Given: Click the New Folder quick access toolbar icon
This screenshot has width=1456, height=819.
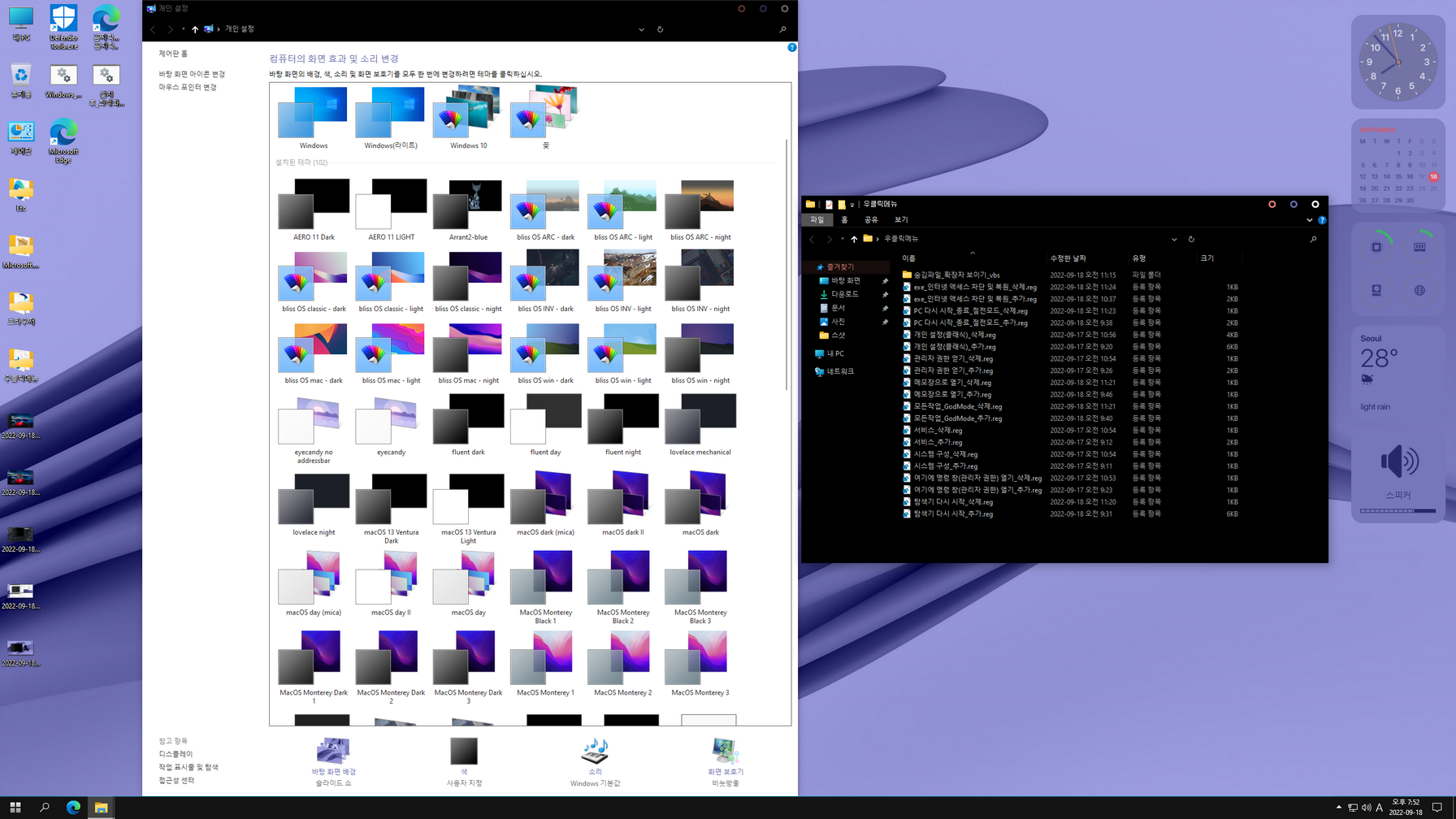Looking at the screenshot, I should [x=842, y=205].
